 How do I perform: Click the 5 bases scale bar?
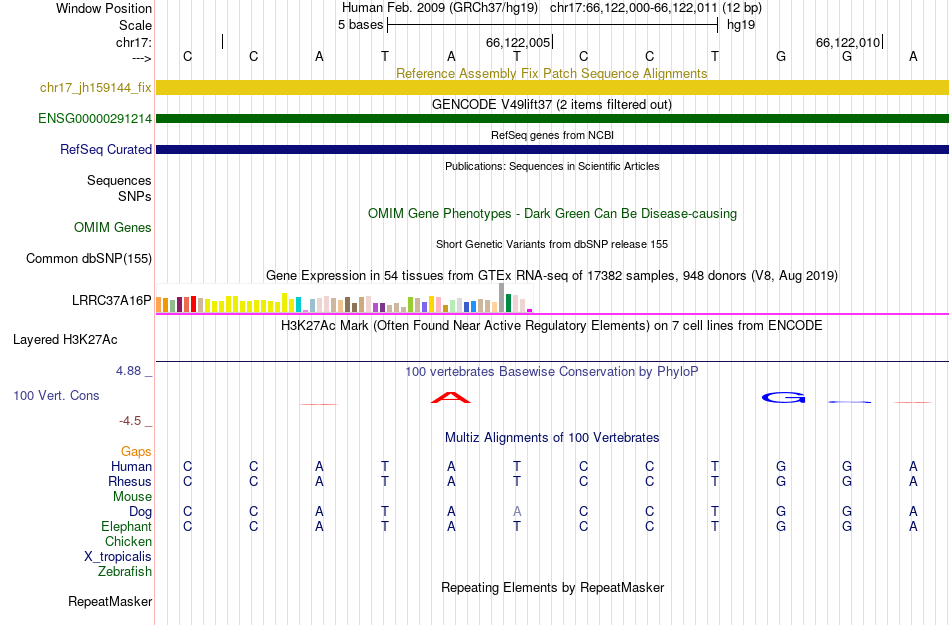pyautogui.click(x=552, y=25)
